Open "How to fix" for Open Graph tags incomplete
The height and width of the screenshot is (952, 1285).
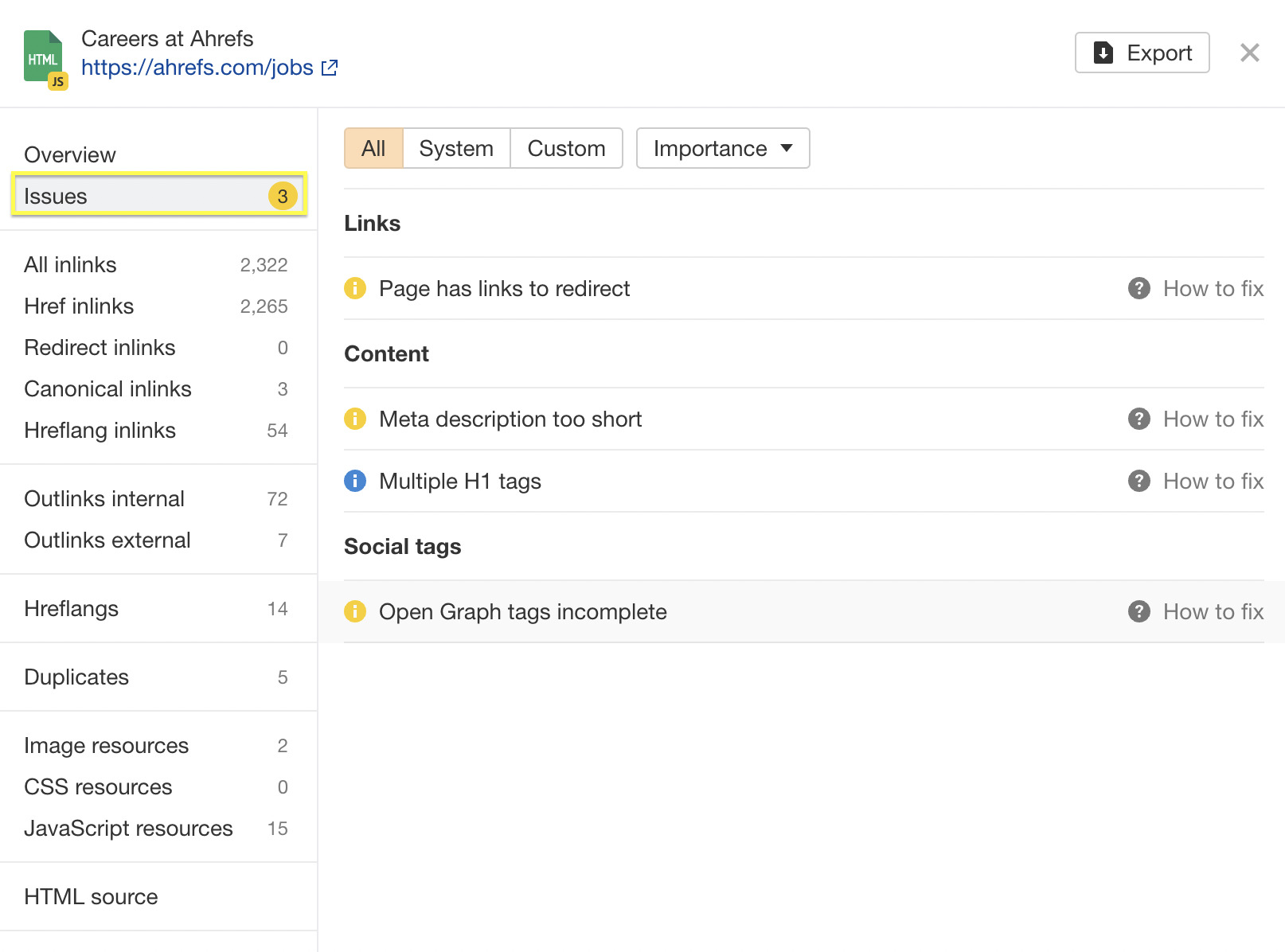(x=1213, y=611)
